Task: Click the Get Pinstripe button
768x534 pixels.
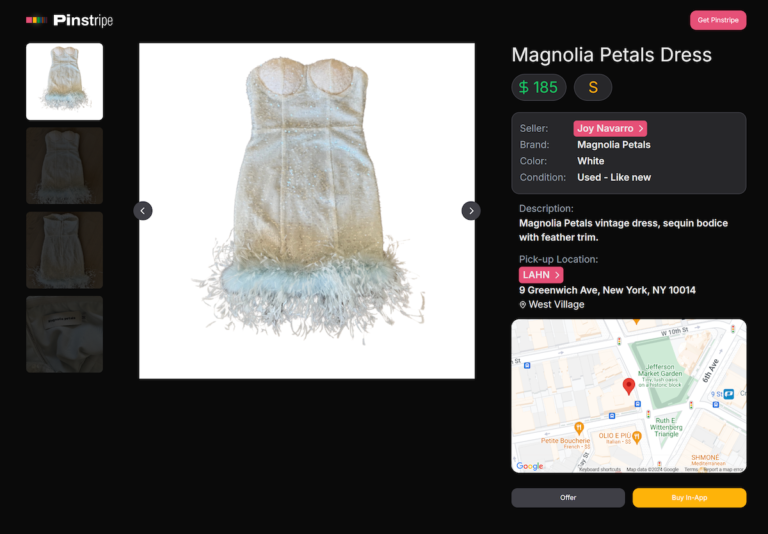Action: [x=717, y=20]
